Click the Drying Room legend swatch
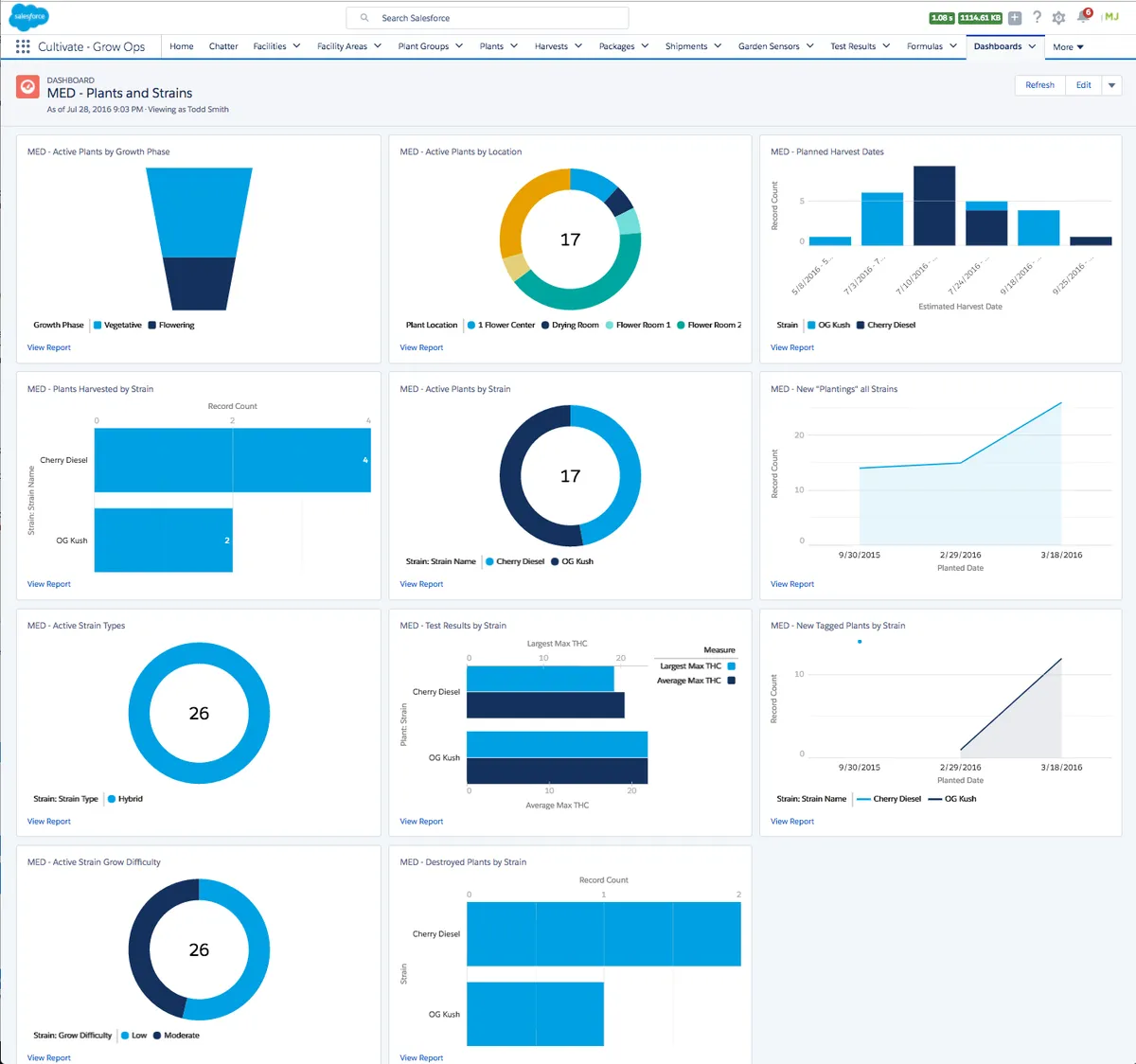 (x=545, y=325)
